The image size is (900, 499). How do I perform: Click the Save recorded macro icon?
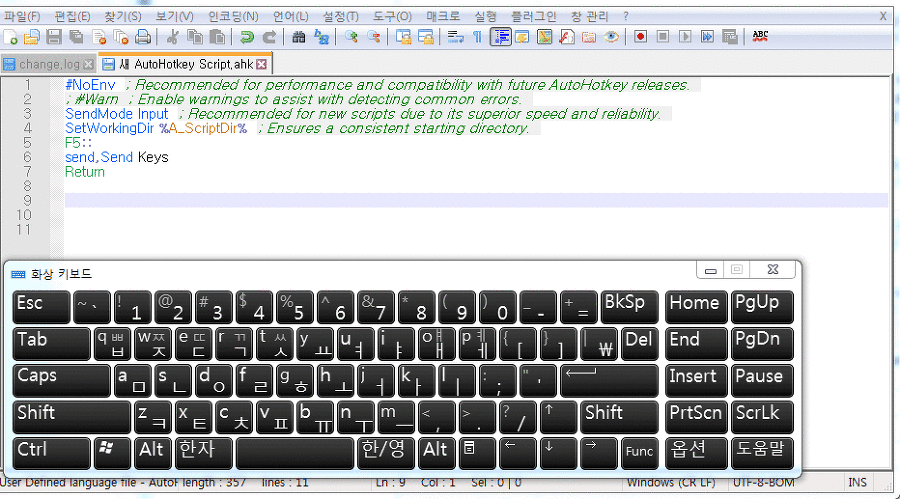[x=730, y=37]
